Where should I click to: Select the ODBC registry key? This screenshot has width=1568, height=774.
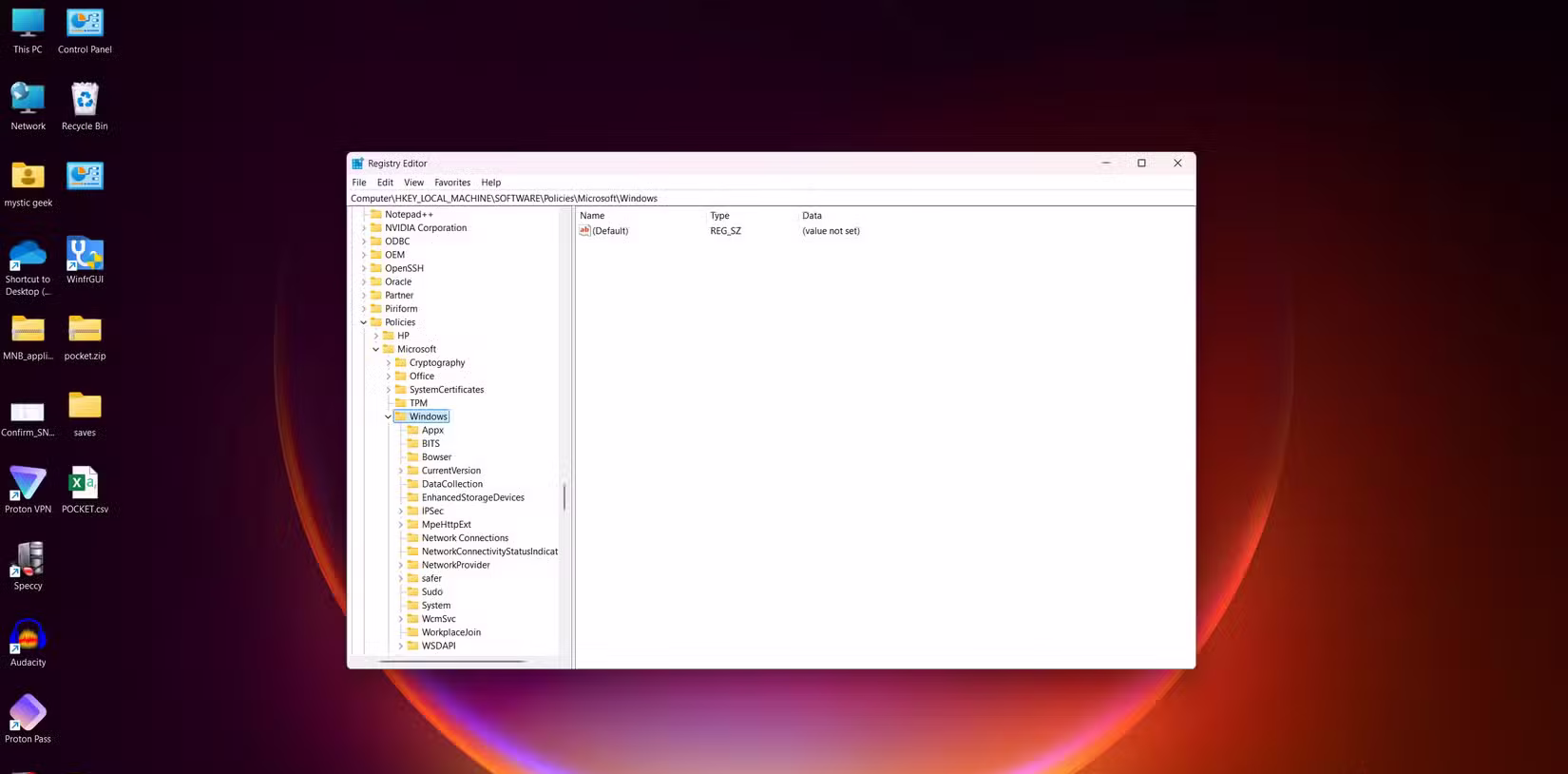[397, 242]
